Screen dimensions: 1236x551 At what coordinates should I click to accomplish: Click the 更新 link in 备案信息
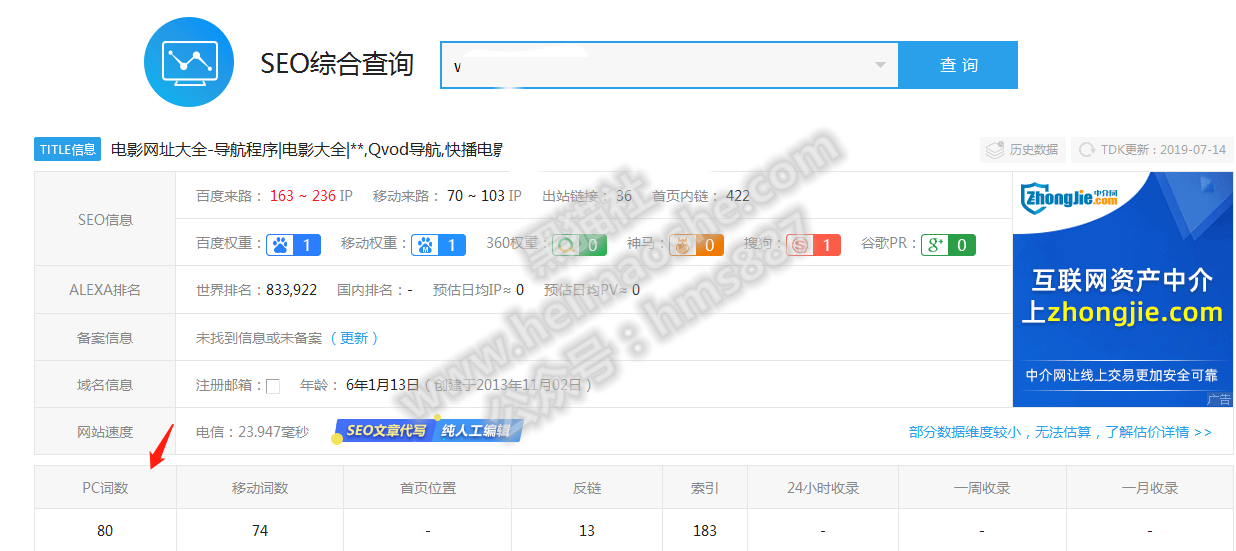point(354,338)
